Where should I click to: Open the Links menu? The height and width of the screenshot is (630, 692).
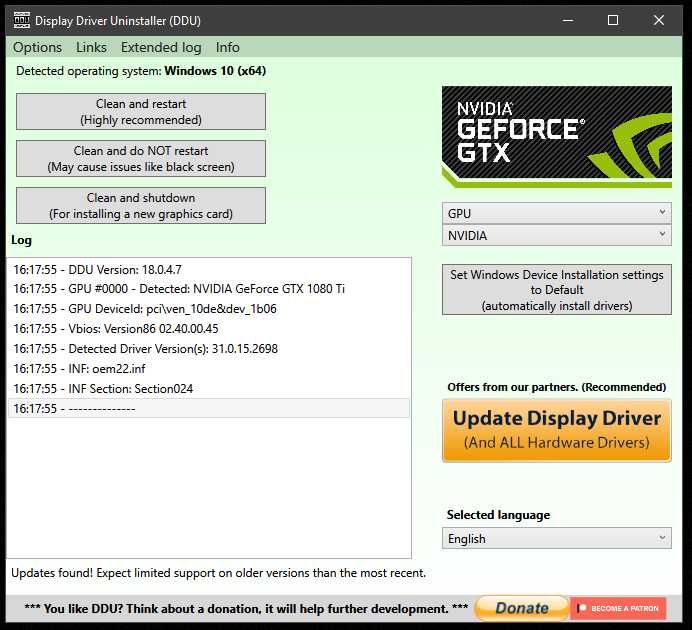(91, 47)
